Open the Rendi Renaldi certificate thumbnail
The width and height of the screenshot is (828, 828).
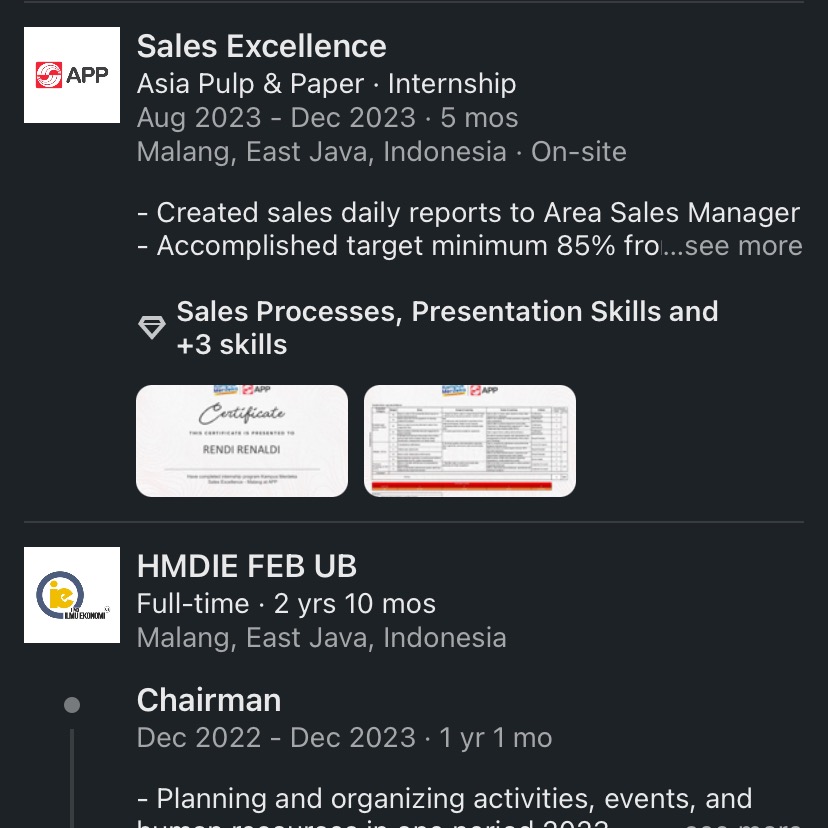coord(242,441)
